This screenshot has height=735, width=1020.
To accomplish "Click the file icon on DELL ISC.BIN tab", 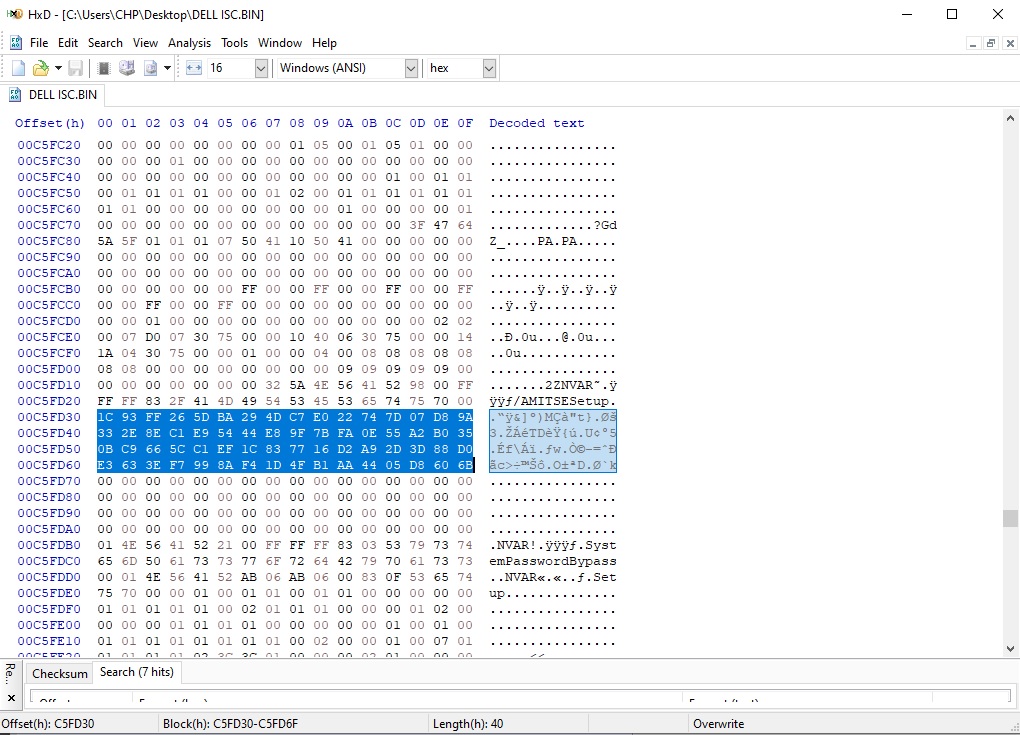I will pos(16,95).
